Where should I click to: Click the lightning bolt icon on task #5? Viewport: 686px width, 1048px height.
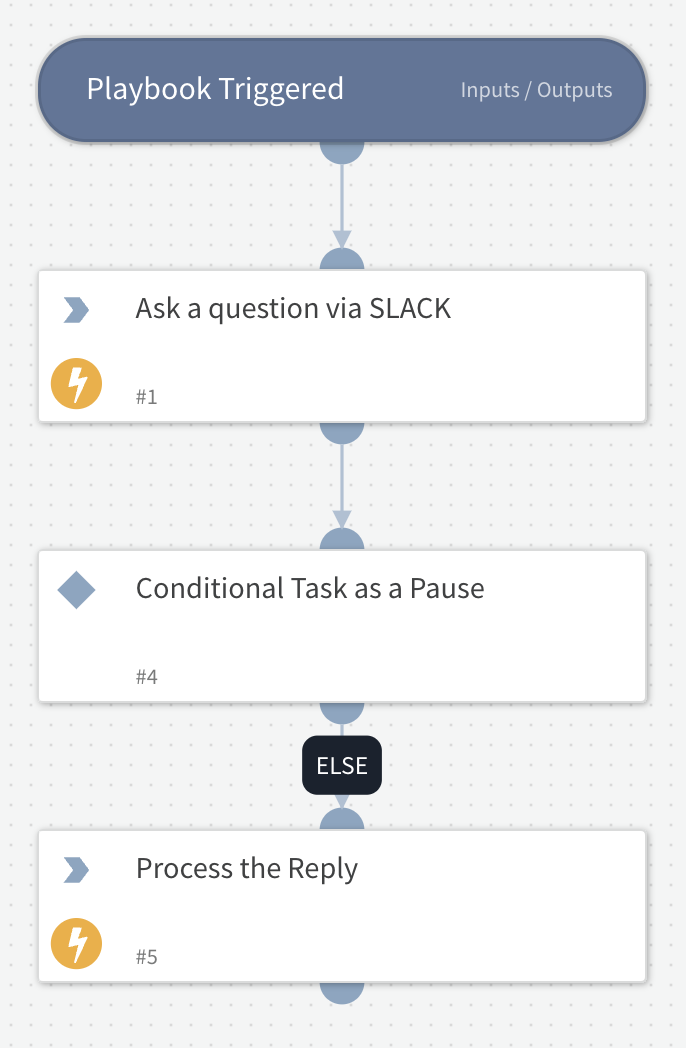tap(75, 943)
